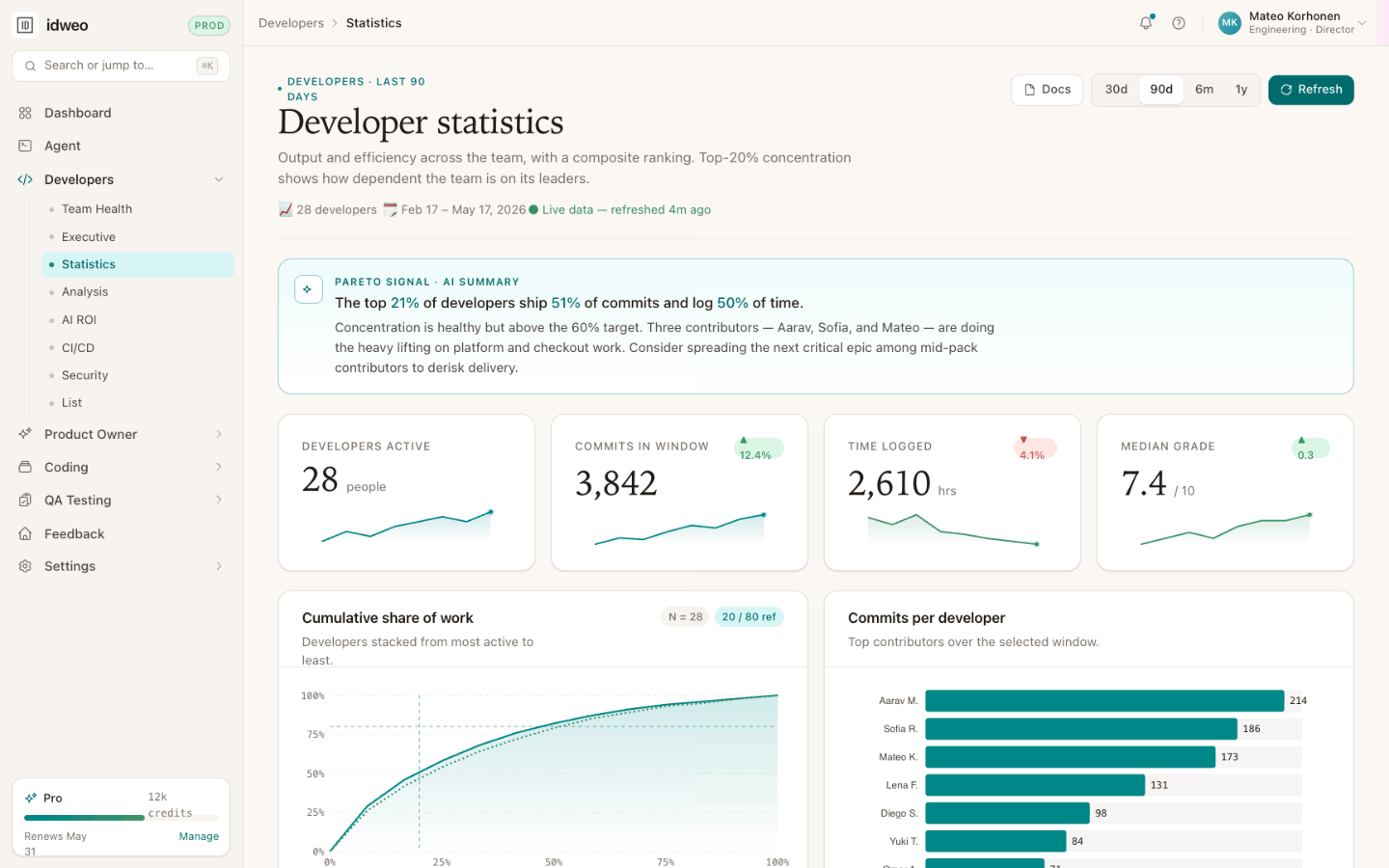The height and width of the screenshot is (868, 1389).
Task: Click the idweo logo icon
Action: pos(25,25)
